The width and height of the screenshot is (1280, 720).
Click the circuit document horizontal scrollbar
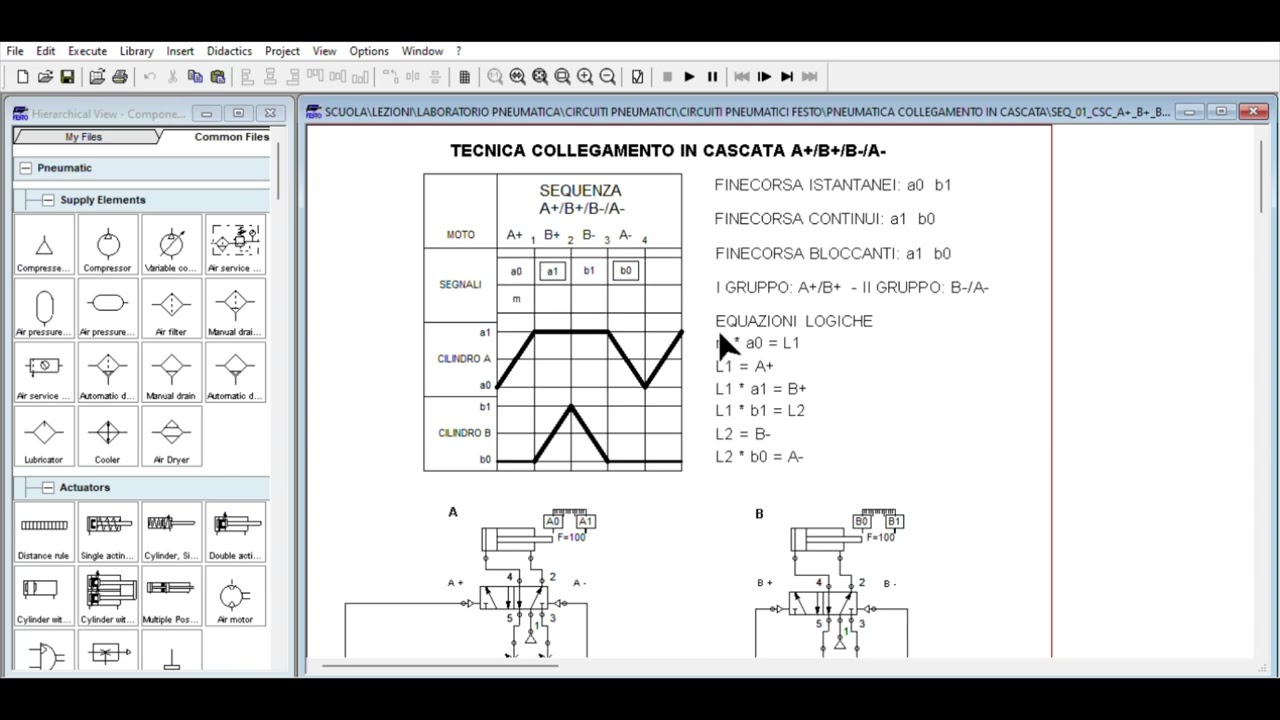pos(438,664)
